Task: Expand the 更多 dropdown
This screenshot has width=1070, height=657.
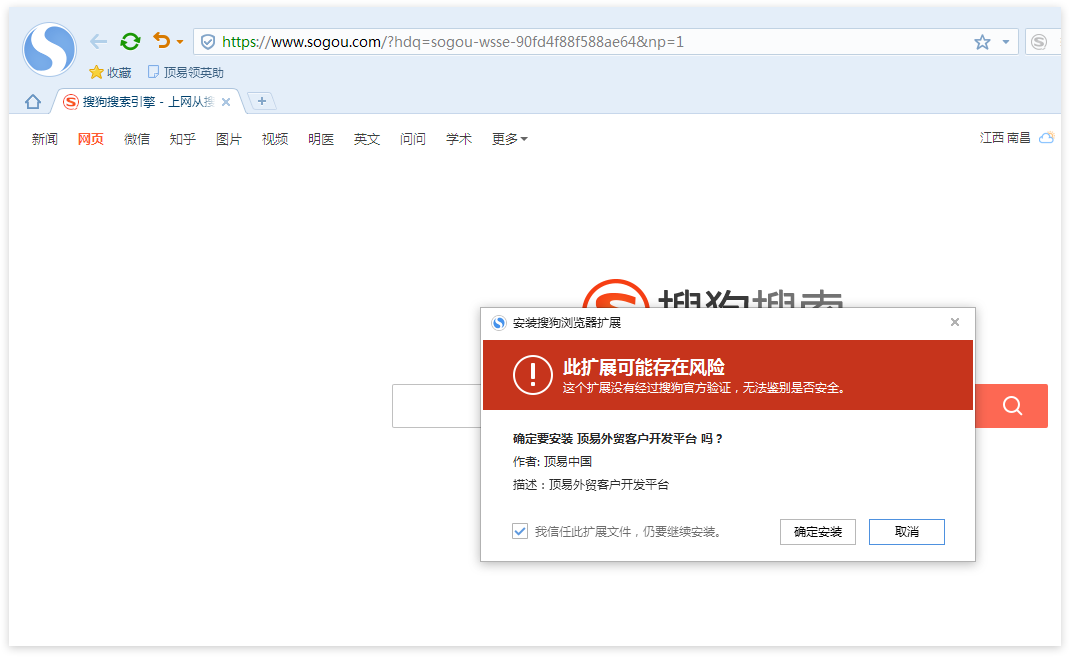Action: (510, 139)
